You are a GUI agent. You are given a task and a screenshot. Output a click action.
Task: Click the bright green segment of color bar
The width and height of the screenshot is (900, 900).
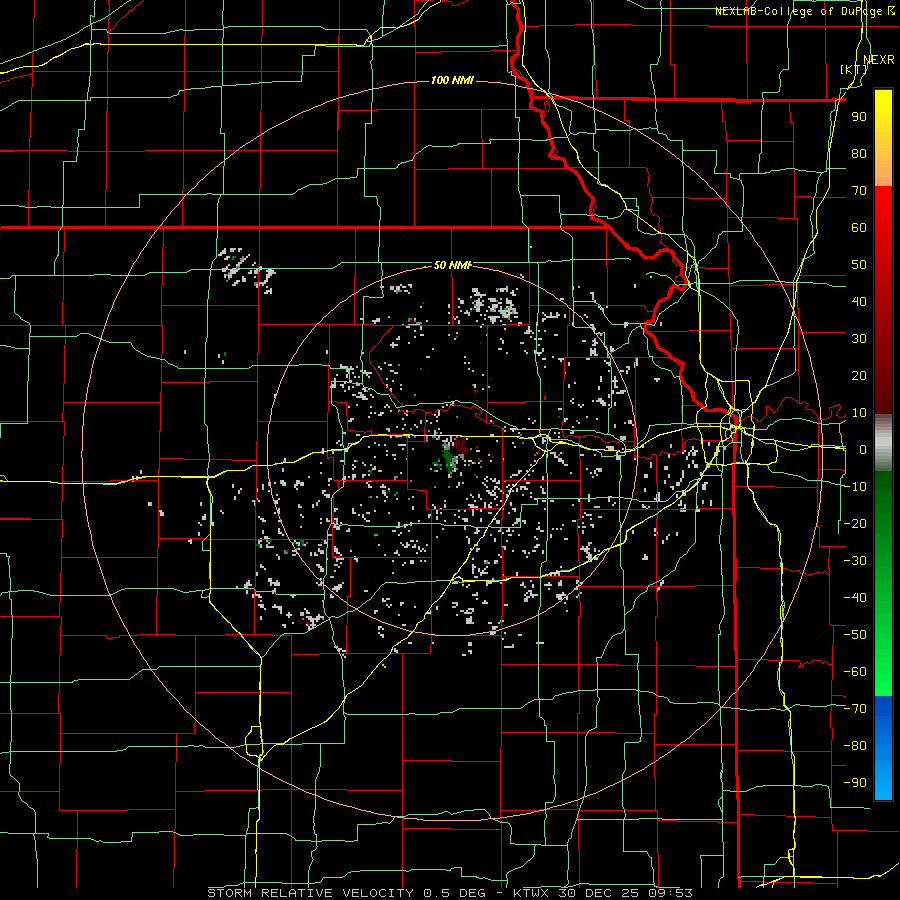(x=883, y=649)
